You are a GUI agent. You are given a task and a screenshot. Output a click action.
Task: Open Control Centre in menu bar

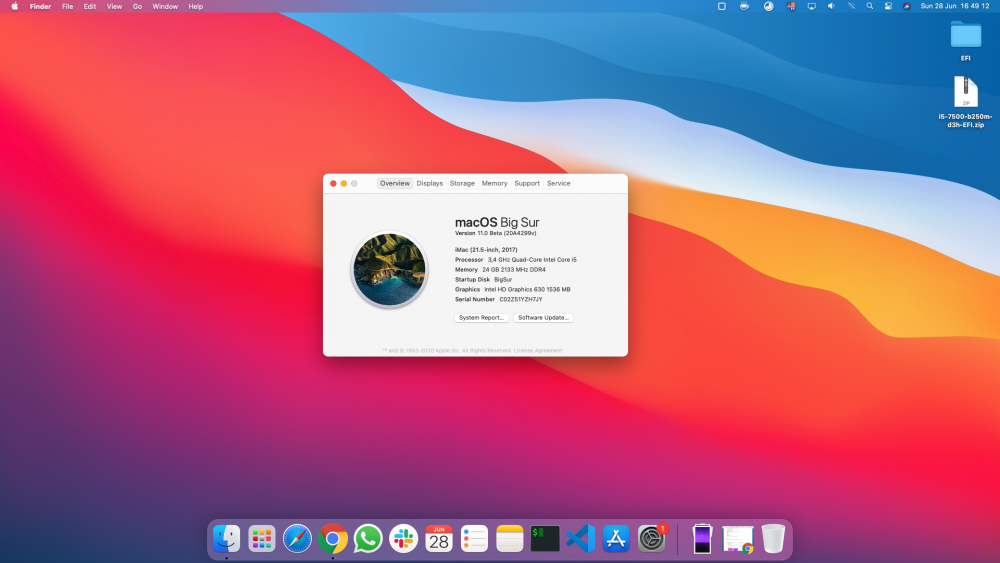coord(888,6)
